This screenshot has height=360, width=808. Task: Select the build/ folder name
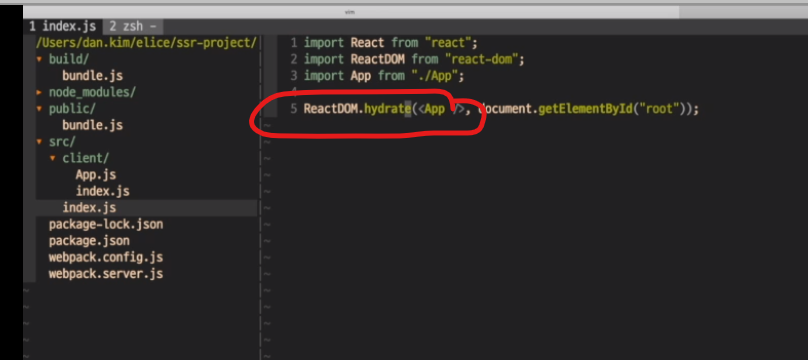click(69, 59)
